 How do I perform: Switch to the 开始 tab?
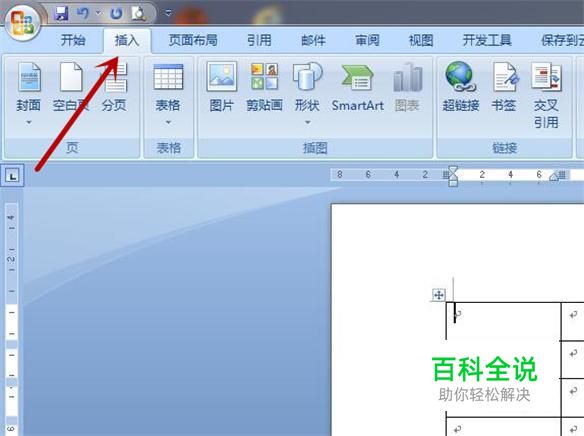coord(73,40)
